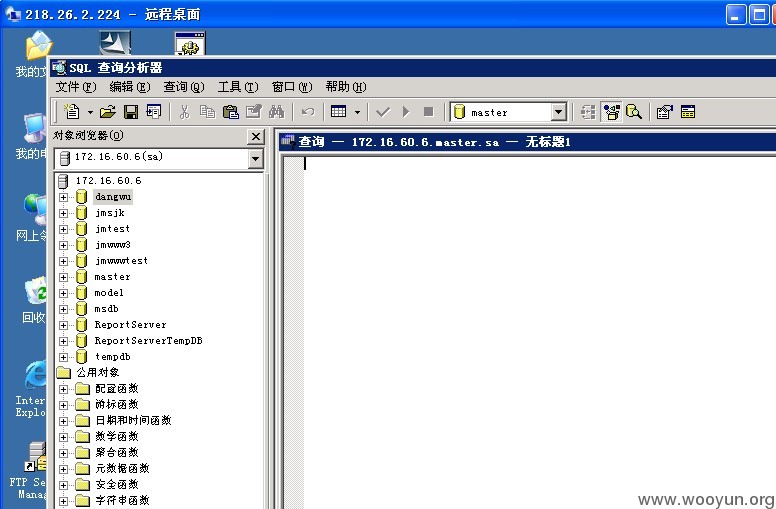Select the 公用对象 folder
Screen dimensions: 776x509
(97, 372)
